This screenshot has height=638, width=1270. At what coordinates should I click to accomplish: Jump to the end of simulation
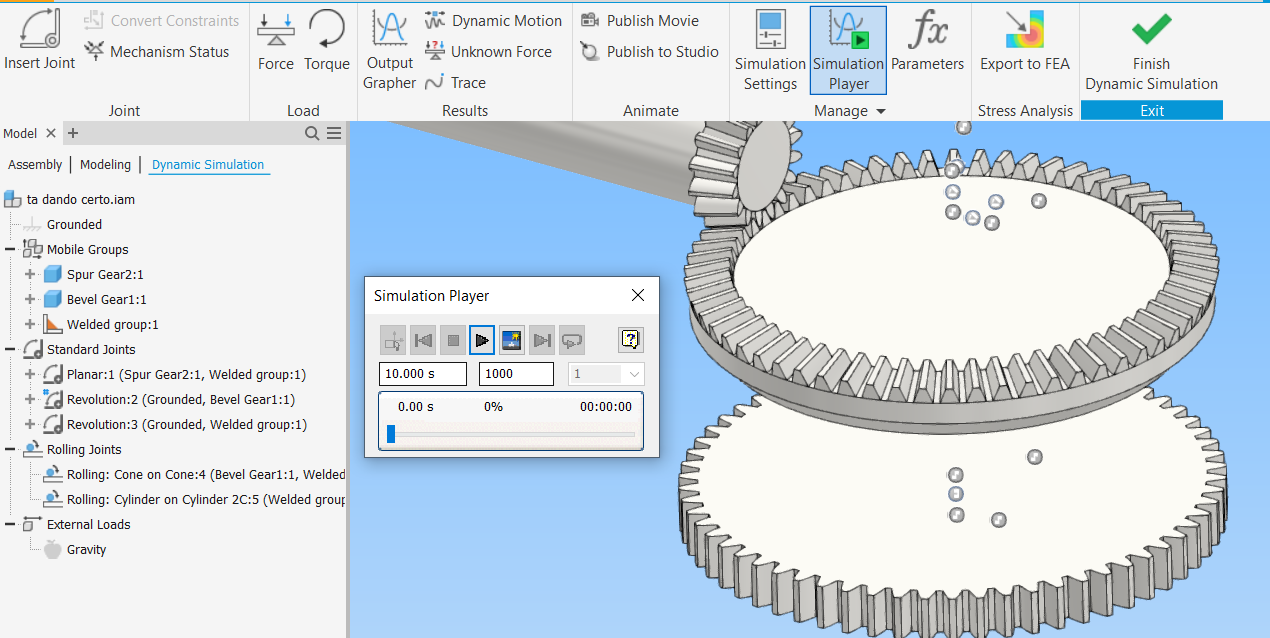tap(542, 340)
